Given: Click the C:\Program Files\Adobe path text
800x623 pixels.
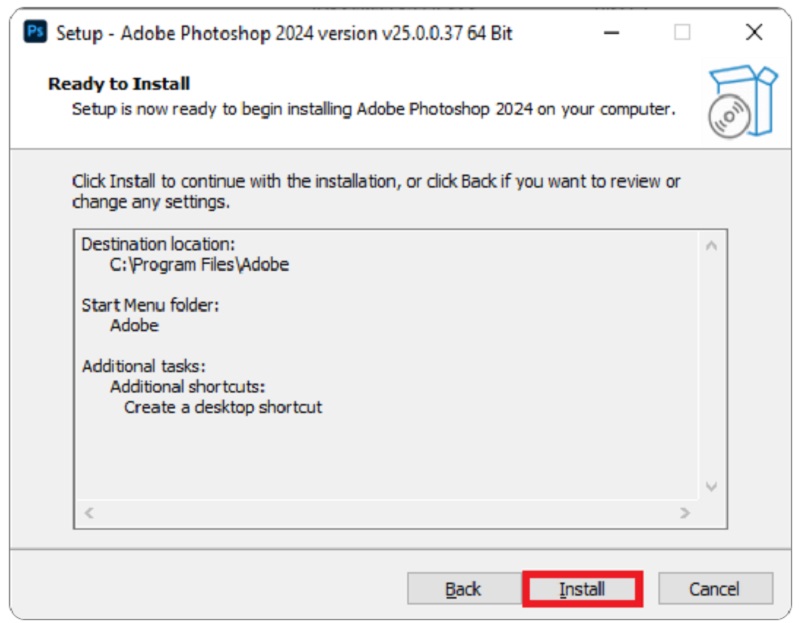Looking at the screenshot, I should [x=199, y=264].
